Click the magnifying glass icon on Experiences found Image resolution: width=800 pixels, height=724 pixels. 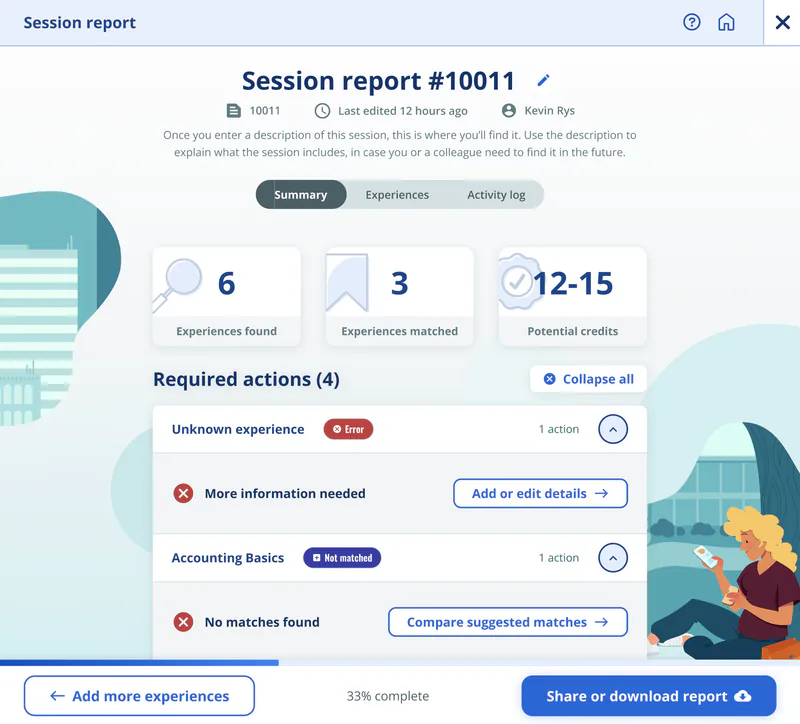point(178,285)
